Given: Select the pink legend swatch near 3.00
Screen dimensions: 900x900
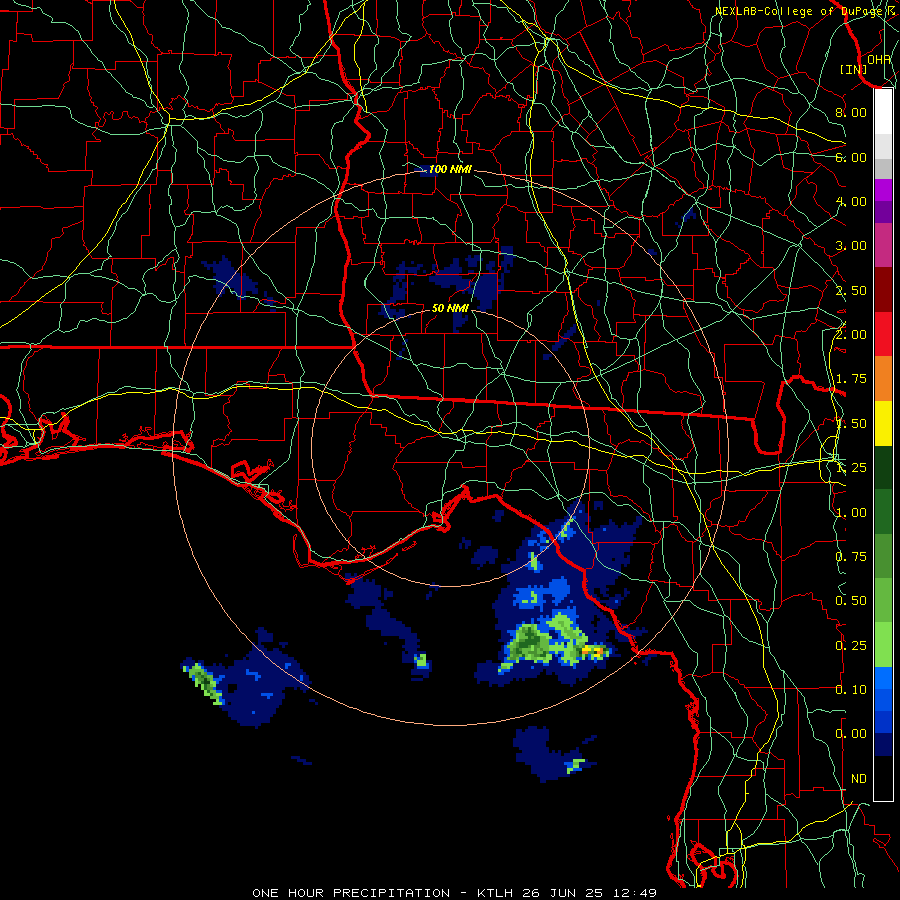Looking at the screenshot, I should pyautogui.click(x=883, y=245).
